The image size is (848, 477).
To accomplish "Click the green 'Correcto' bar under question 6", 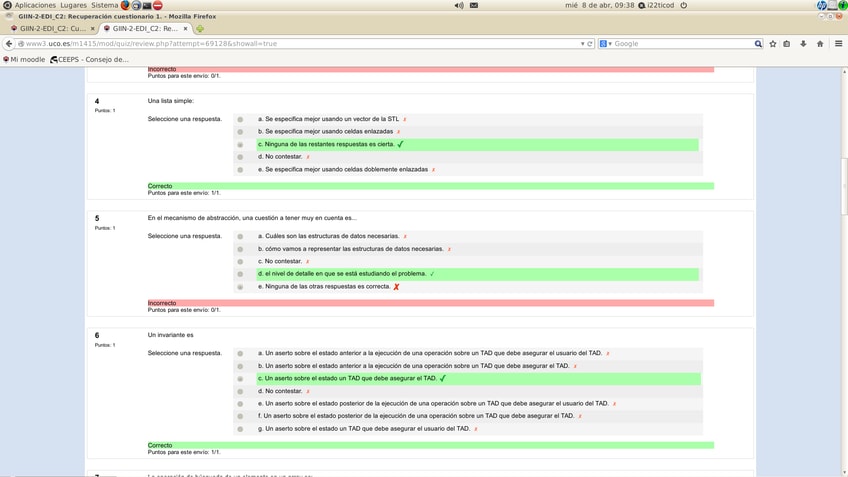I will point(430,446).
